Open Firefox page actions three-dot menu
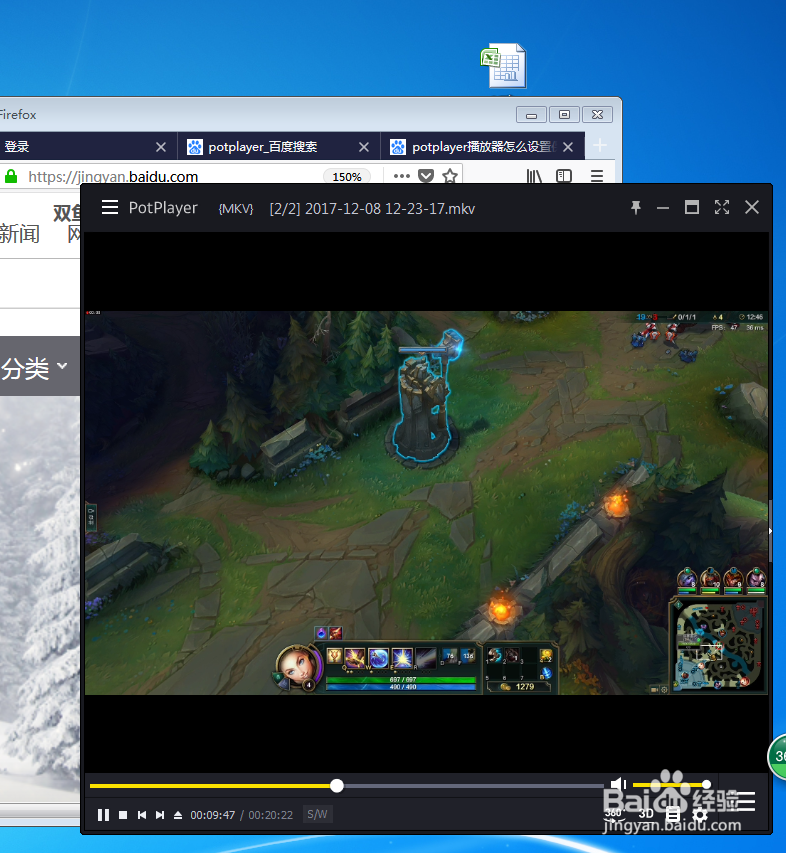Viewport: 786px width, 853px height. [x=401, y=176]
